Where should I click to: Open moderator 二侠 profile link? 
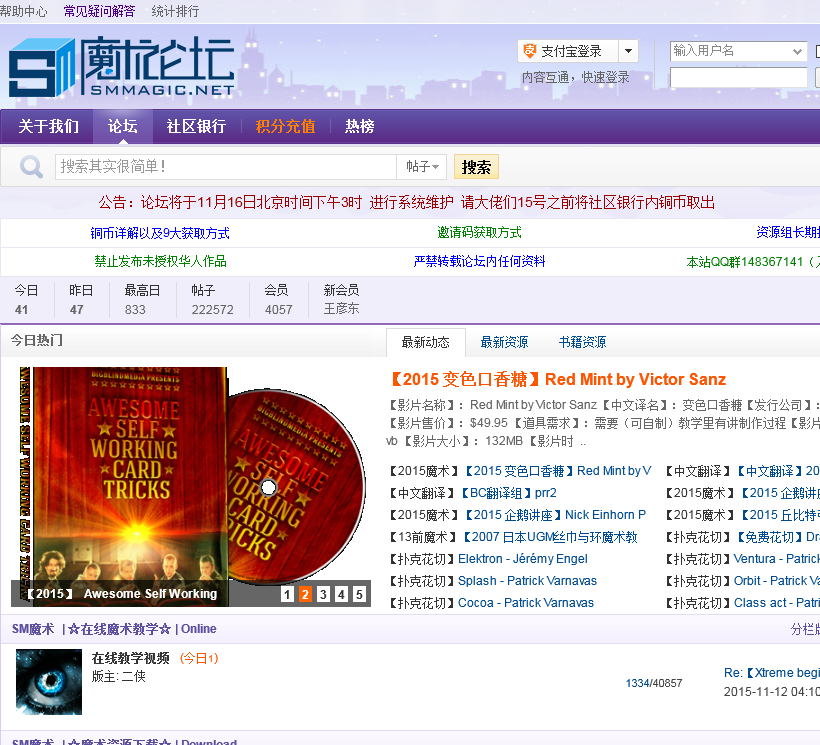[x=134, y=677]
